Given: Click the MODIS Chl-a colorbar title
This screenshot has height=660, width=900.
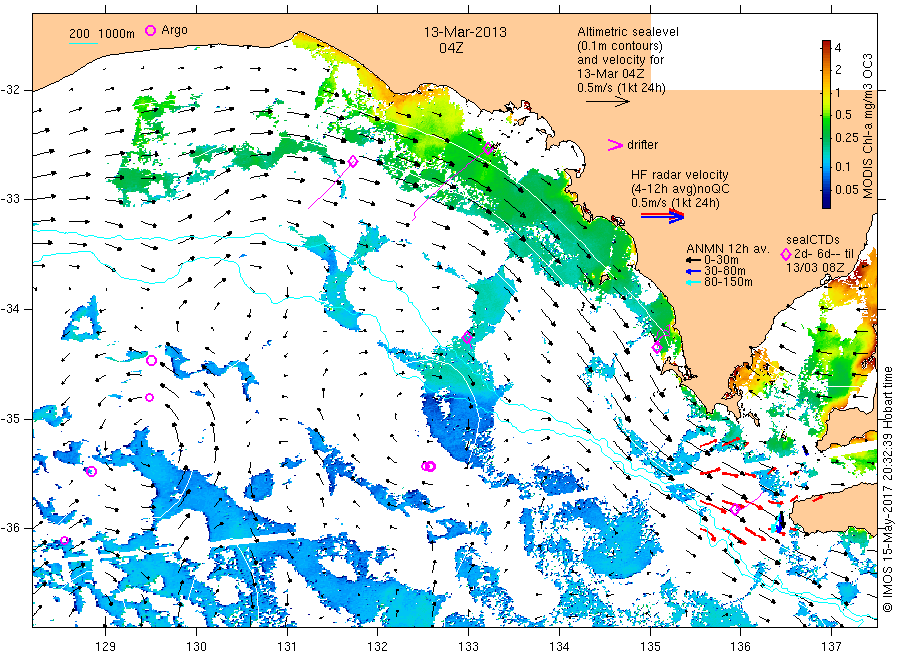Looking at the screenshot, I should [867, 126].
